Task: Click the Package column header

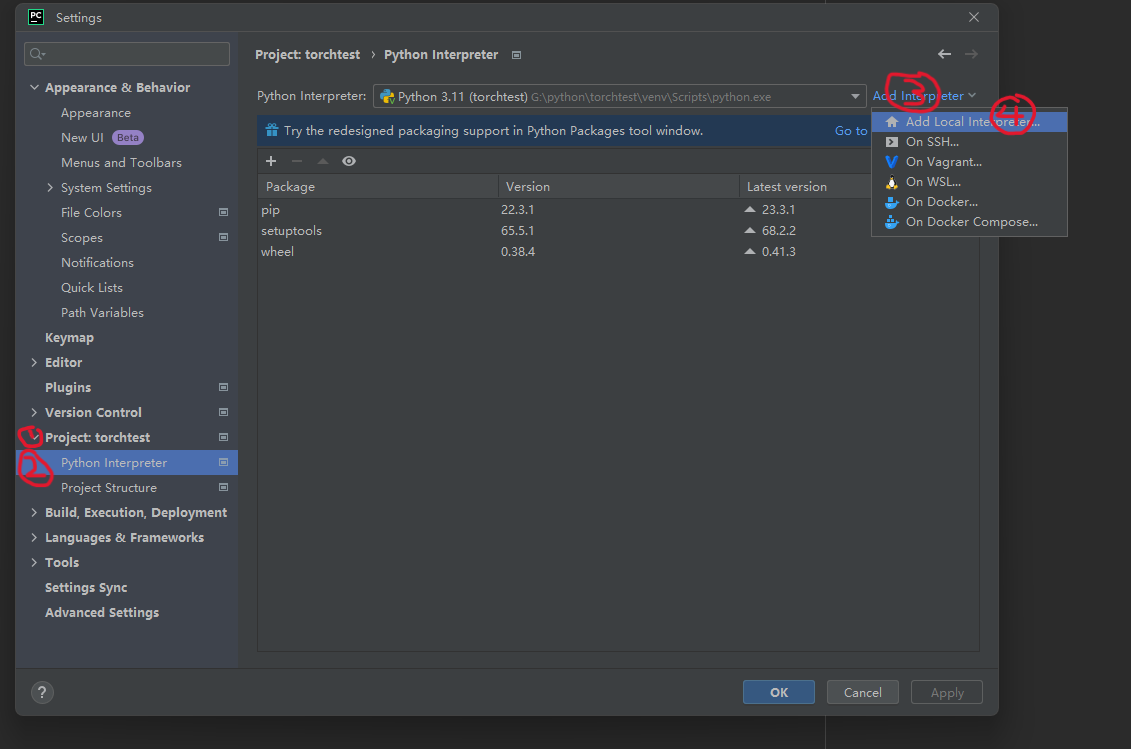Action: click(378, 186)
